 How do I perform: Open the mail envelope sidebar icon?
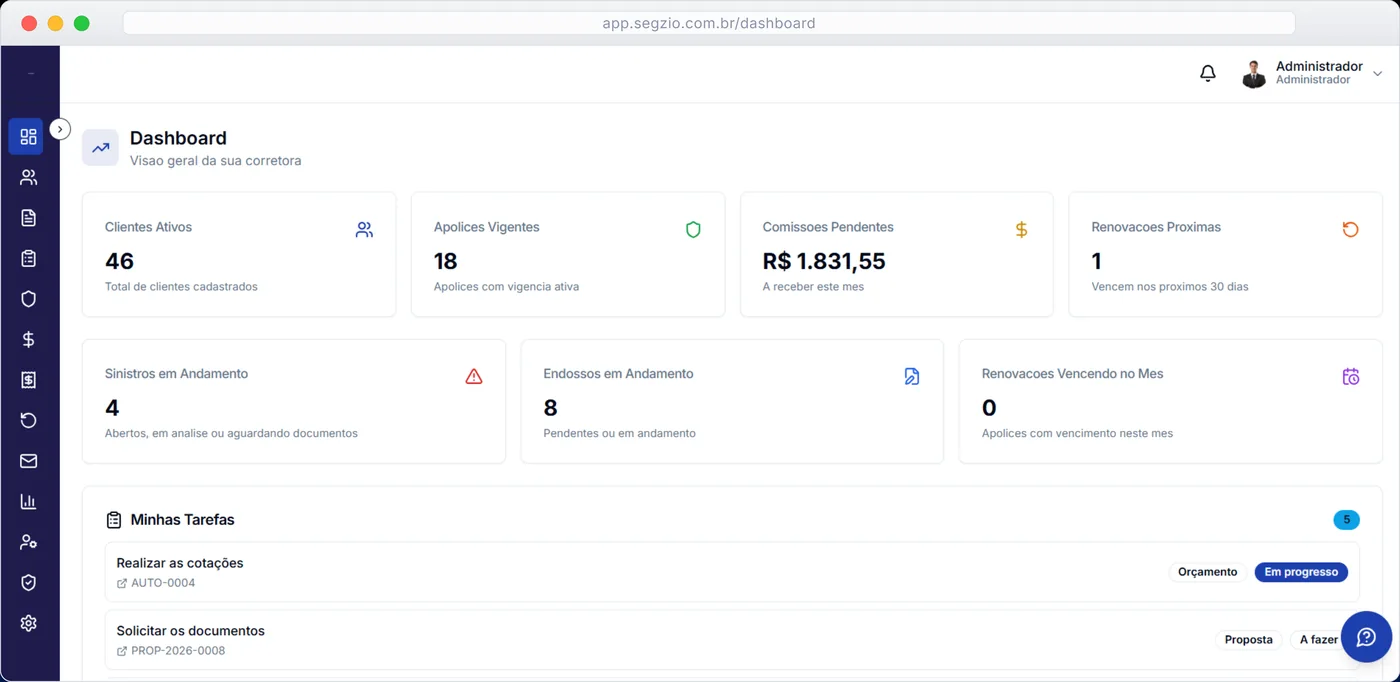coord(28,461)
